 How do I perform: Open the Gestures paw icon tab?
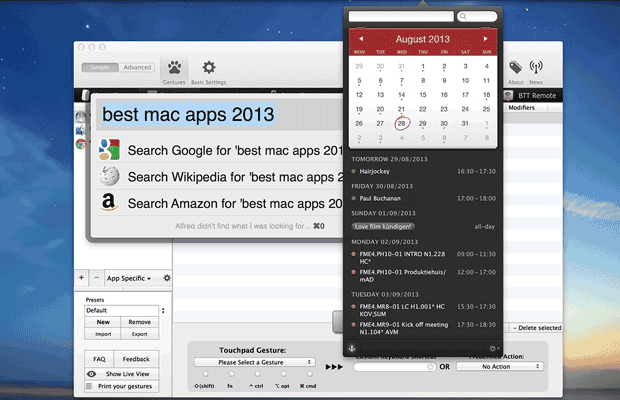[174, 68]
